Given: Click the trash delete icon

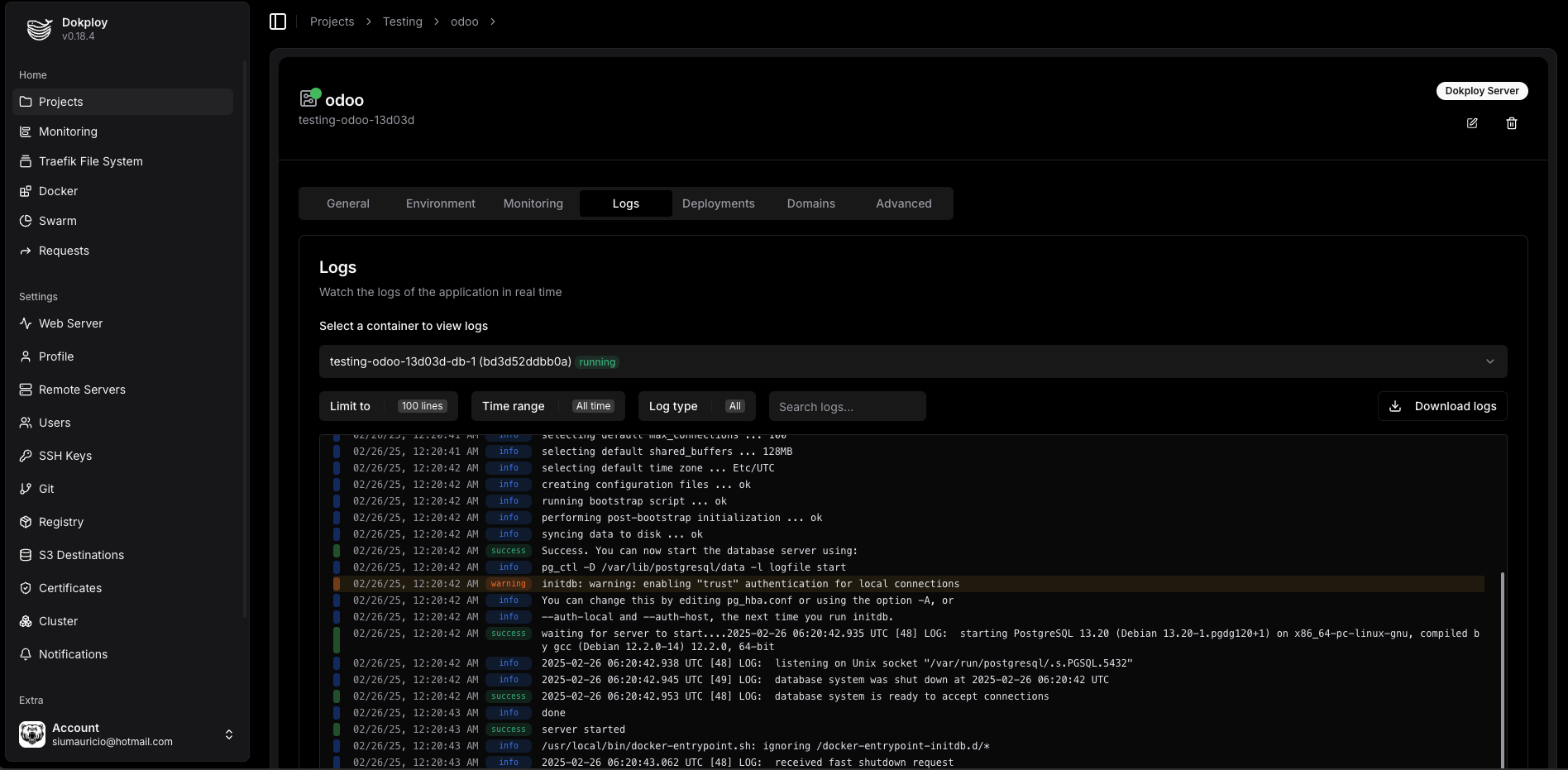Looking at the screenshot, I should [1512, 123].
